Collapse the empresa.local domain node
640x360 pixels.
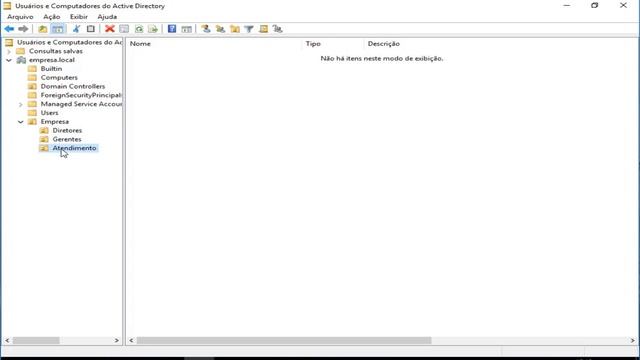pyautogui.click(x=9, y=60)
